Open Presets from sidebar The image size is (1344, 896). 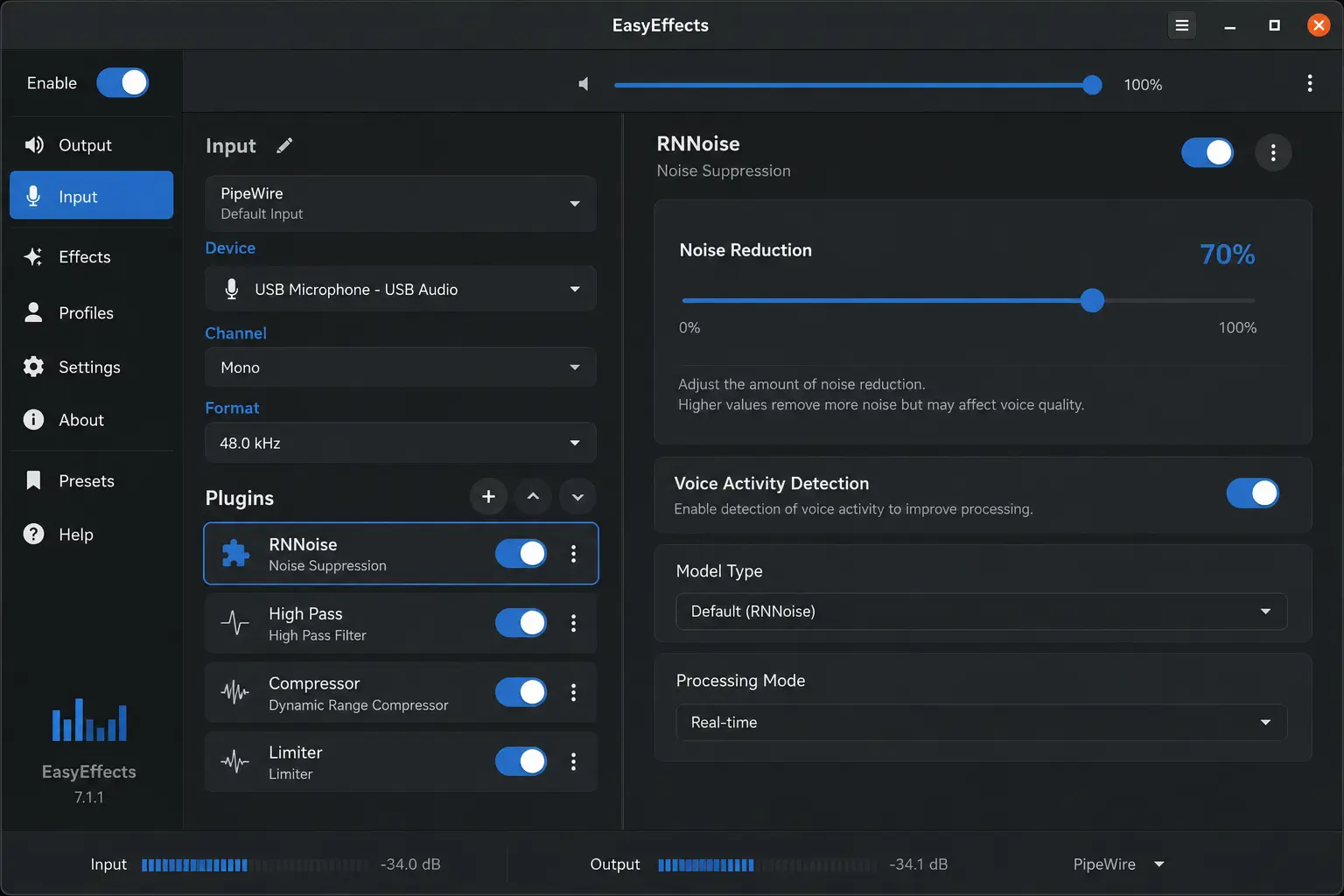click(91, 480)
